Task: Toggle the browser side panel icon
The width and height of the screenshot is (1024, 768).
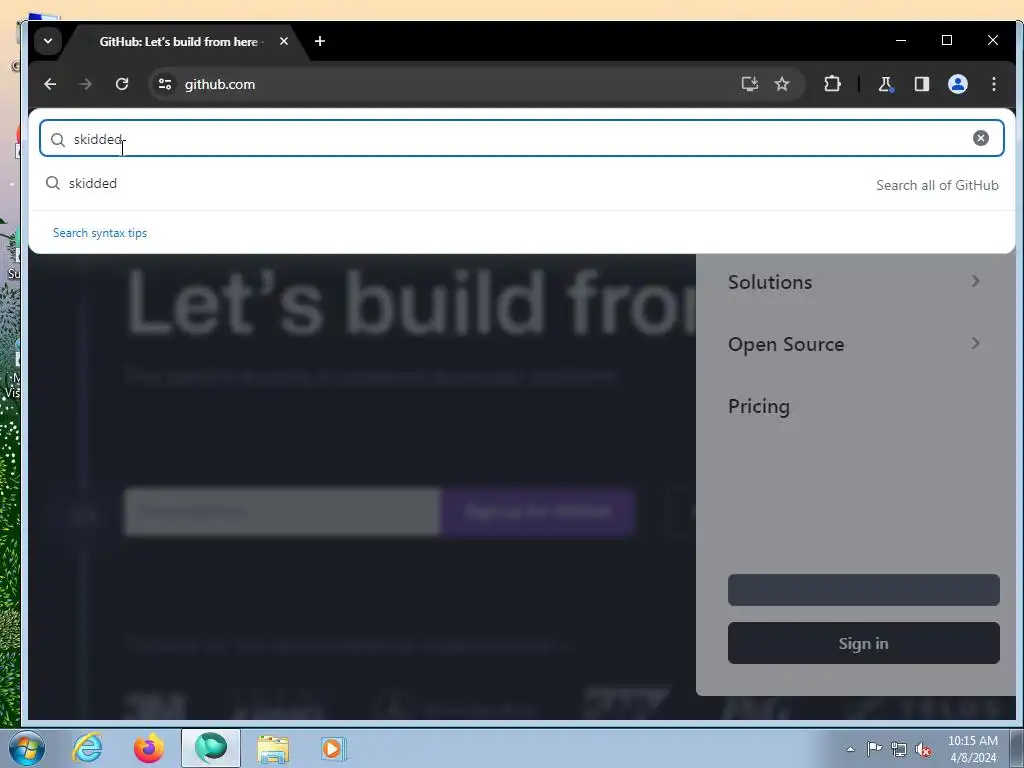Action: pos(921,84)
